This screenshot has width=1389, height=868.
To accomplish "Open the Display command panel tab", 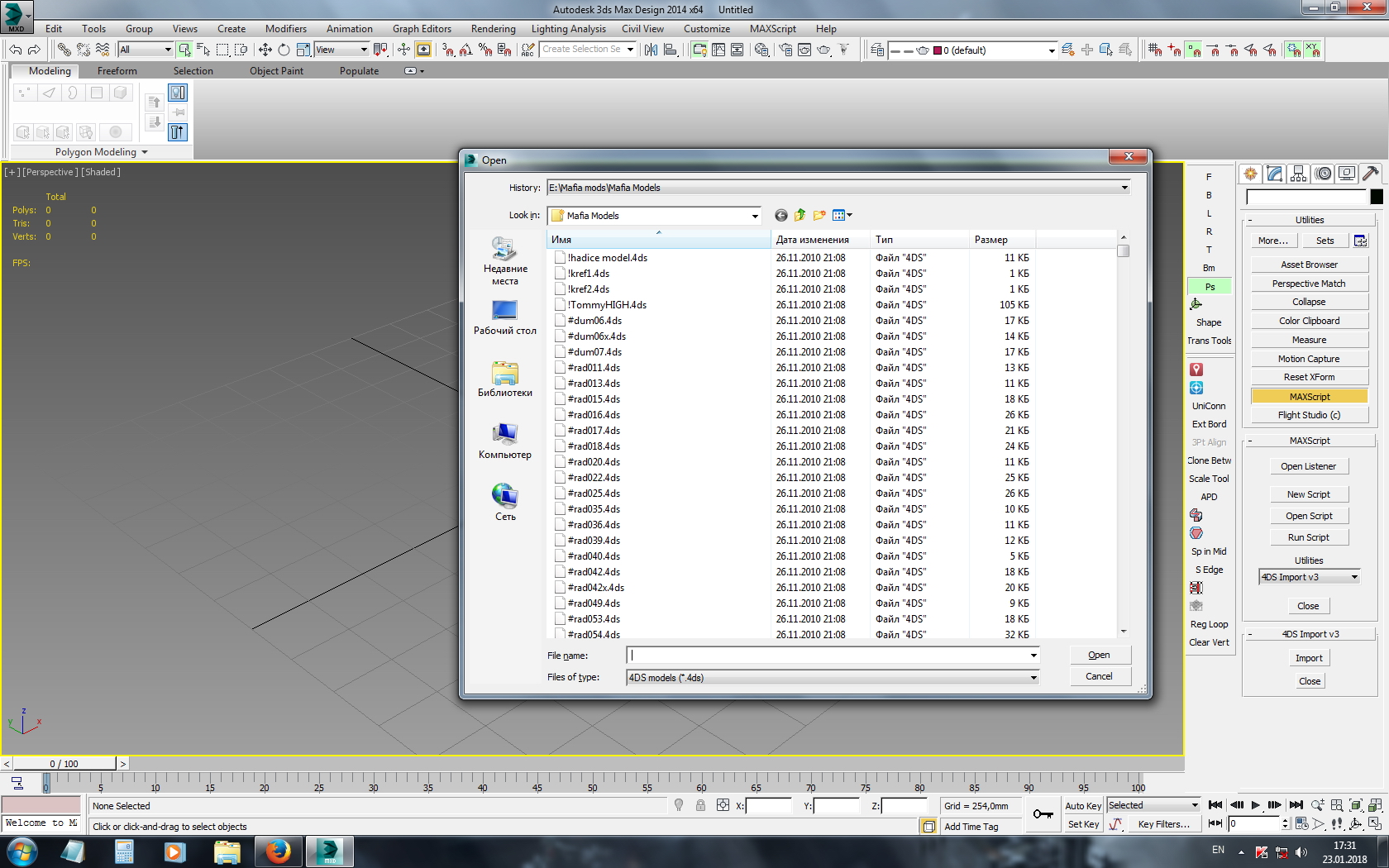I will tap(1347, 174).
